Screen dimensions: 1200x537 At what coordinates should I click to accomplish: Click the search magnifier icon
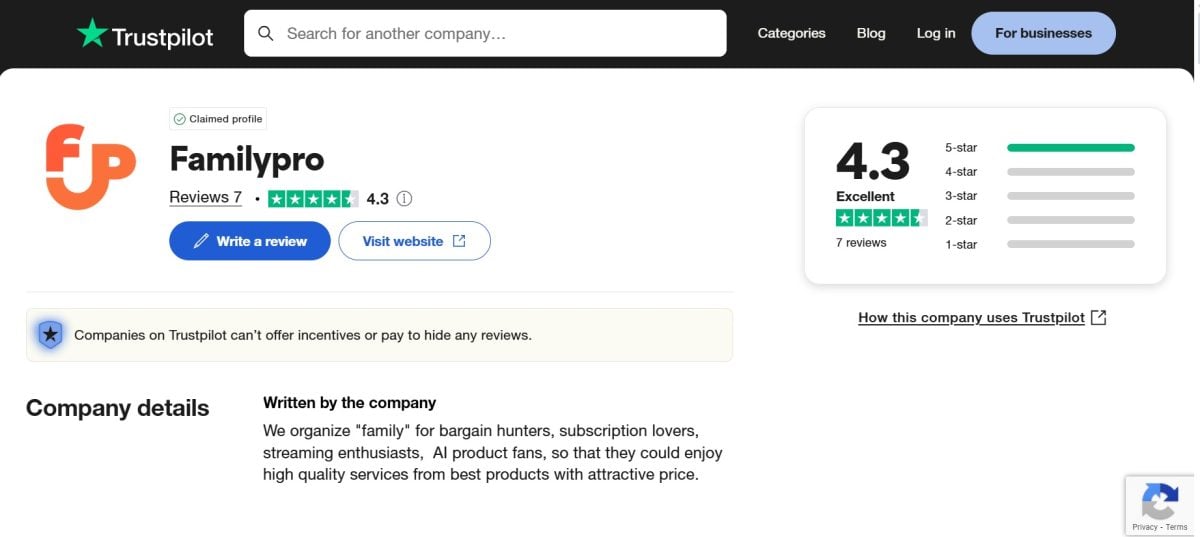click(x=265, y=34)
